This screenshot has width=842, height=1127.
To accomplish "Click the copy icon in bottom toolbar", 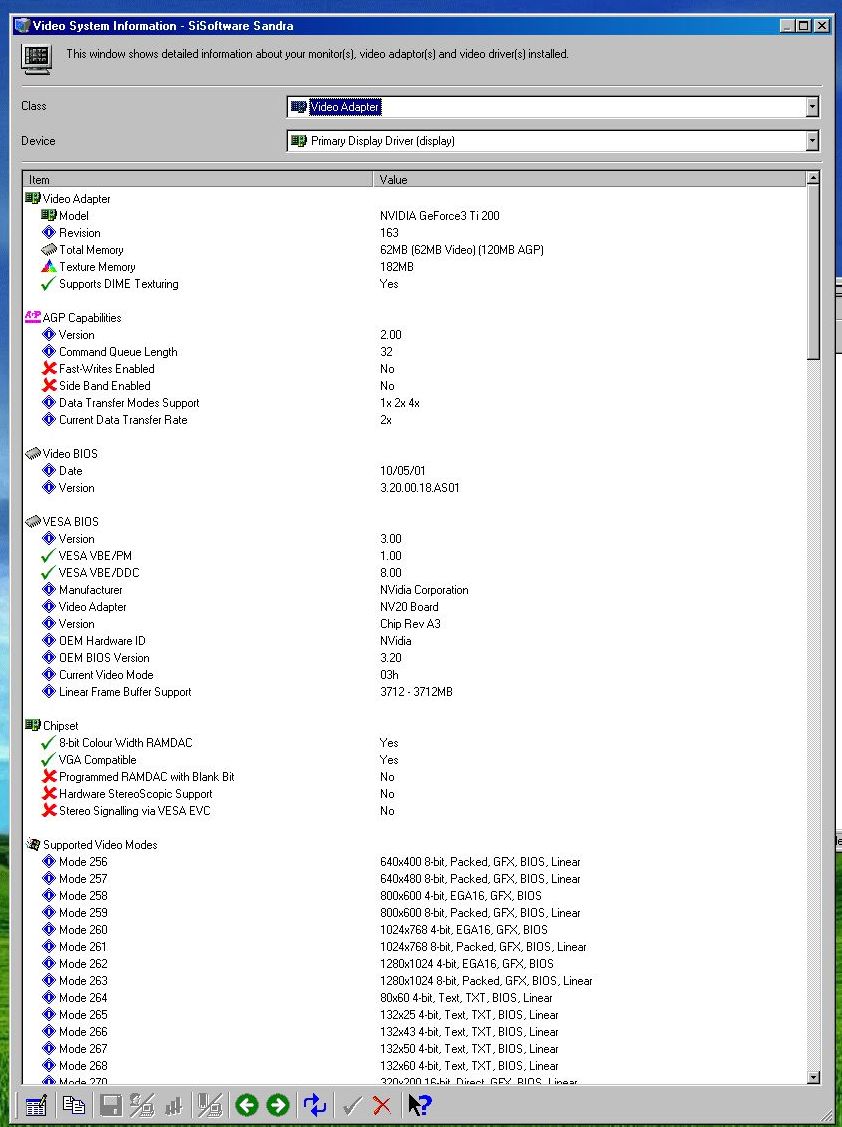I will pos(73,1105).
